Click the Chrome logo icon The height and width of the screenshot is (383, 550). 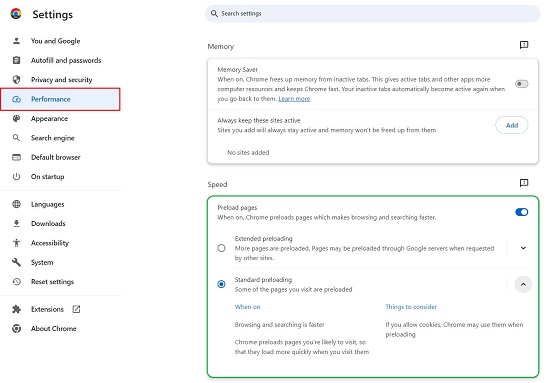pos(16,14)
